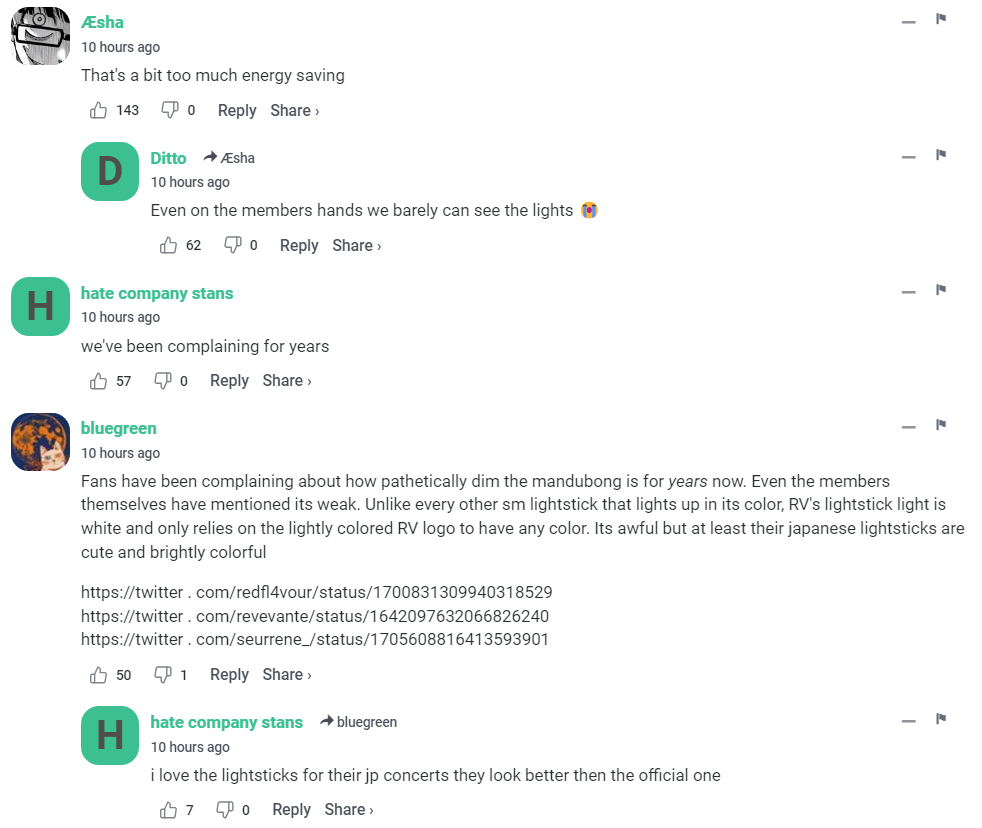Collapse Ditto's reply with minus button
The height and width of the screenshot is (828, 982).
(x=908, y=157)
